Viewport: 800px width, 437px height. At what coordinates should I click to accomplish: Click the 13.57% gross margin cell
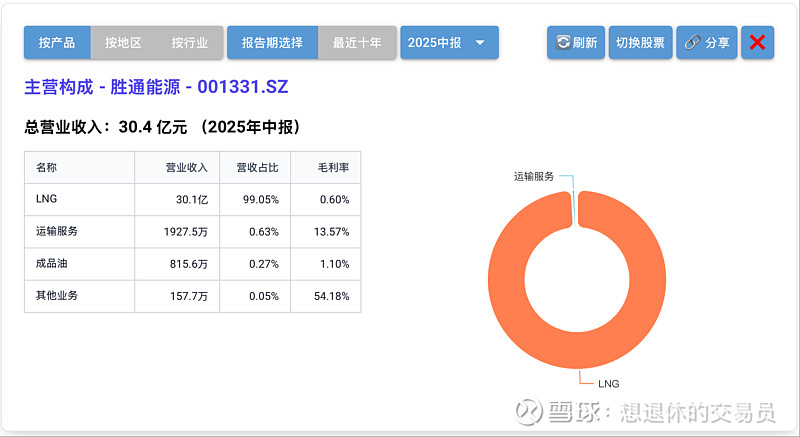tap(326, 232)
